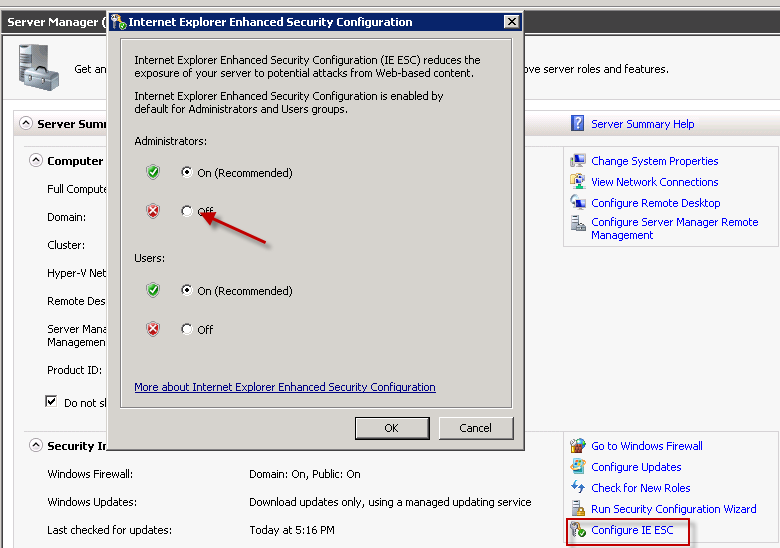Click the 'Download updates only' Windows Updates value

[x=390, y=502]
